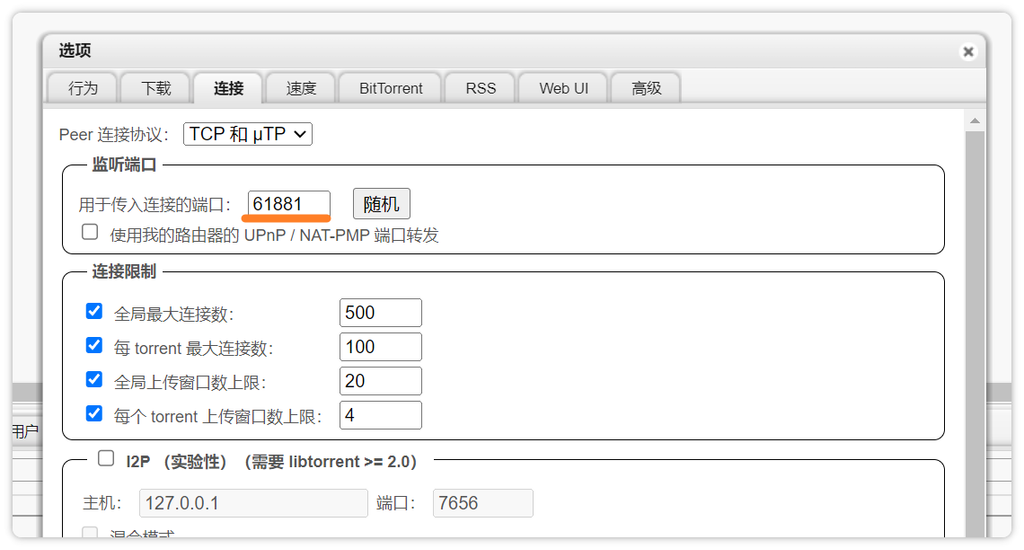Toggle 每 torrent 最大连接数 checkbox
The height and width of the screenshot is (550, 1024).
[x=94, y=345]
